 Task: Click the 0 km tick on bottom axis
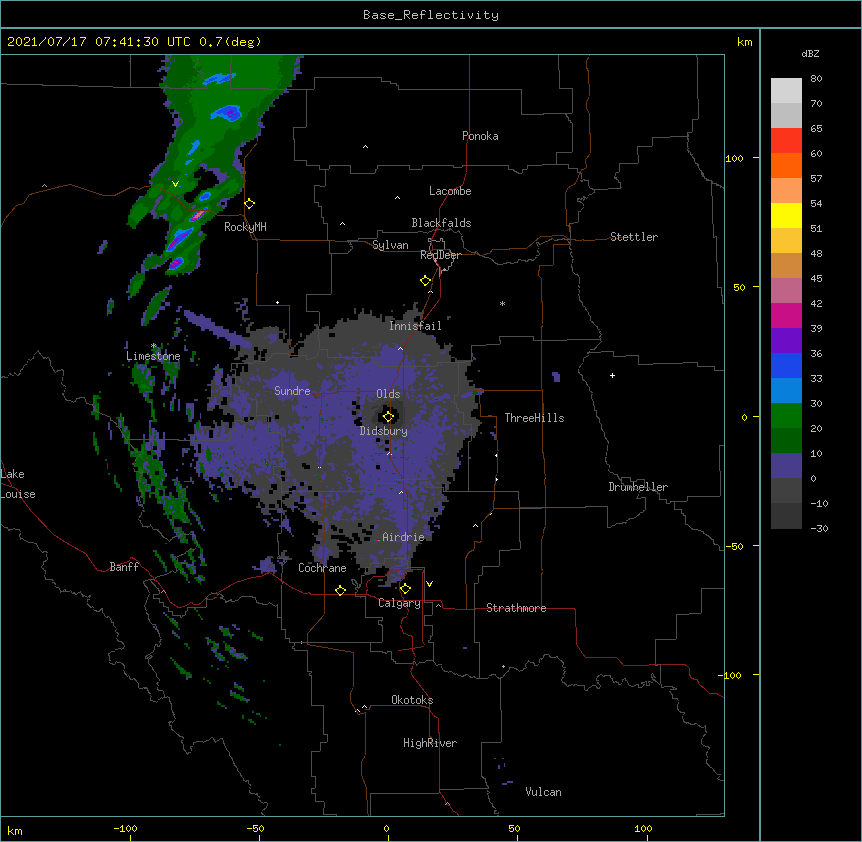point(386,828)
